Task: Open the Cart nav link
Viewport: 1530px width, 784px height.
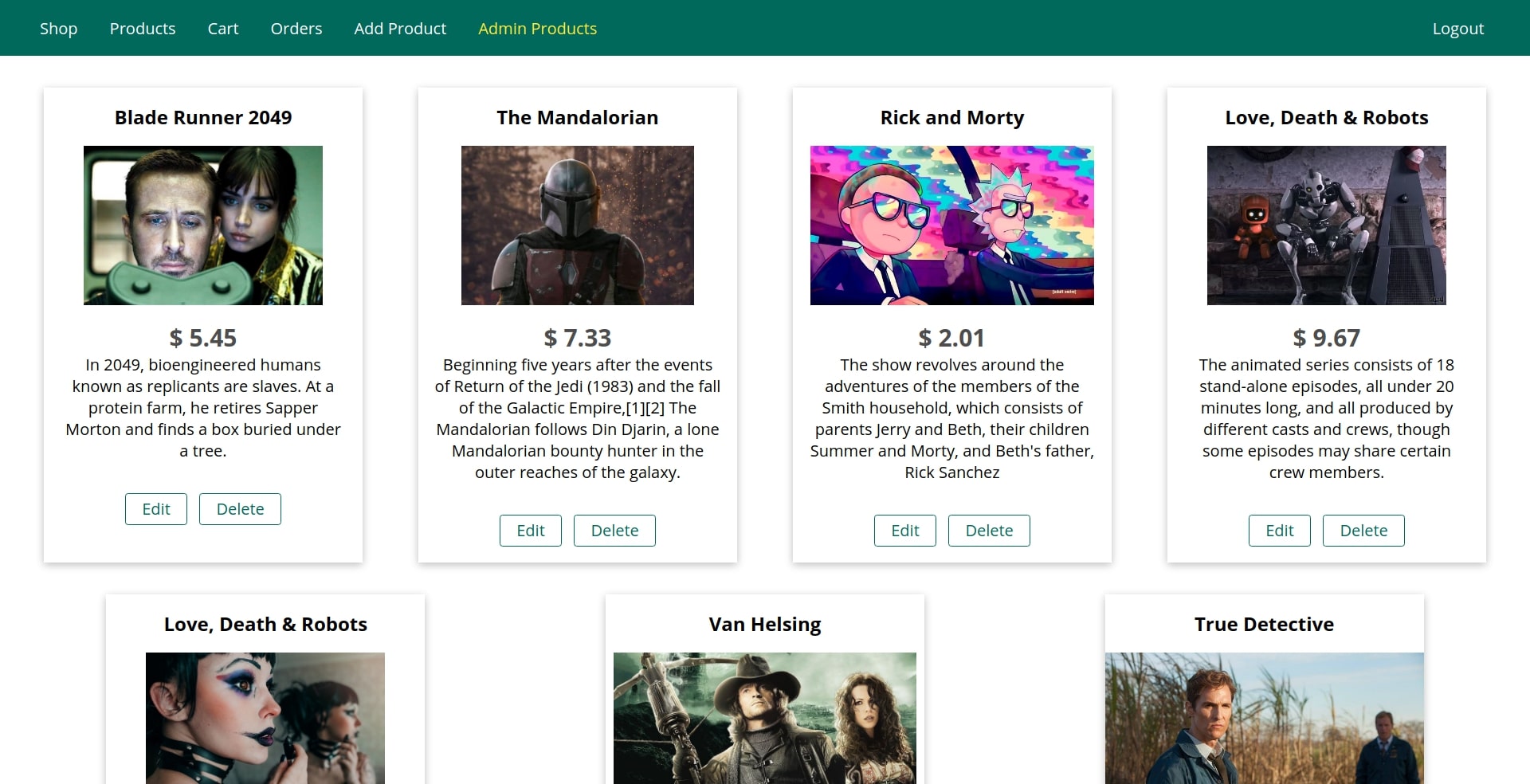Action: click(223, 29)
